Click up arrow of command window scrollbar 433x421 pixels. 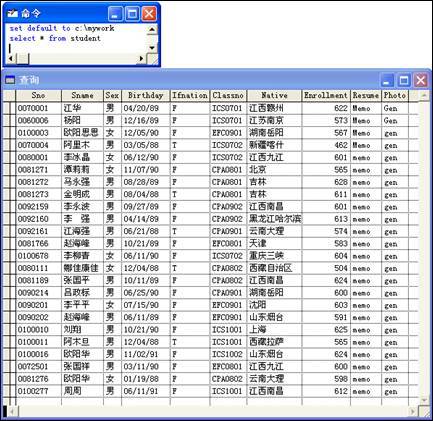[x=152, y=29]
